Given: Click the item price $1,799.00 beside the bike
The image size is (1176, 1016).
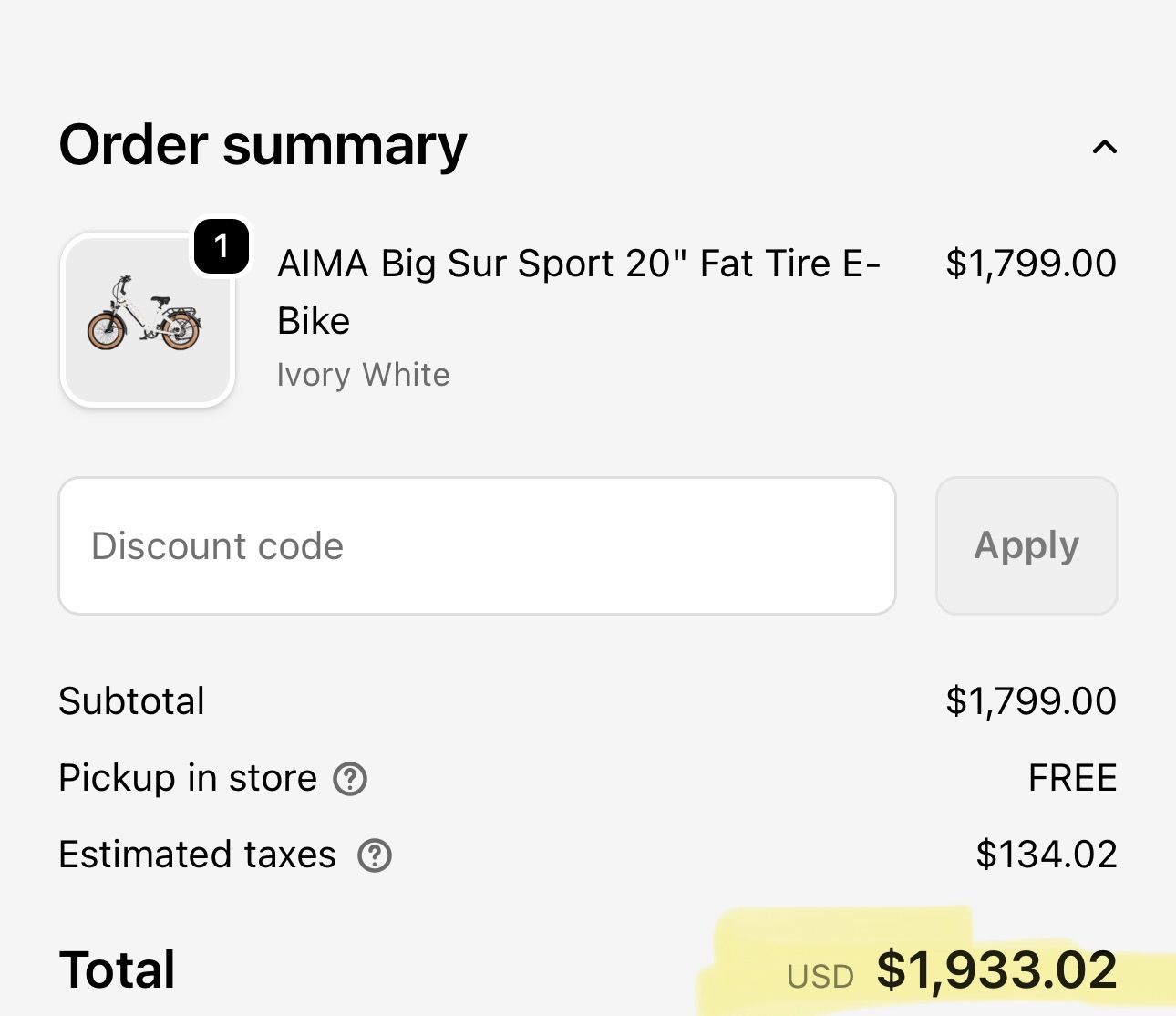Looking at the screenshot, I should pos(1030,264).
